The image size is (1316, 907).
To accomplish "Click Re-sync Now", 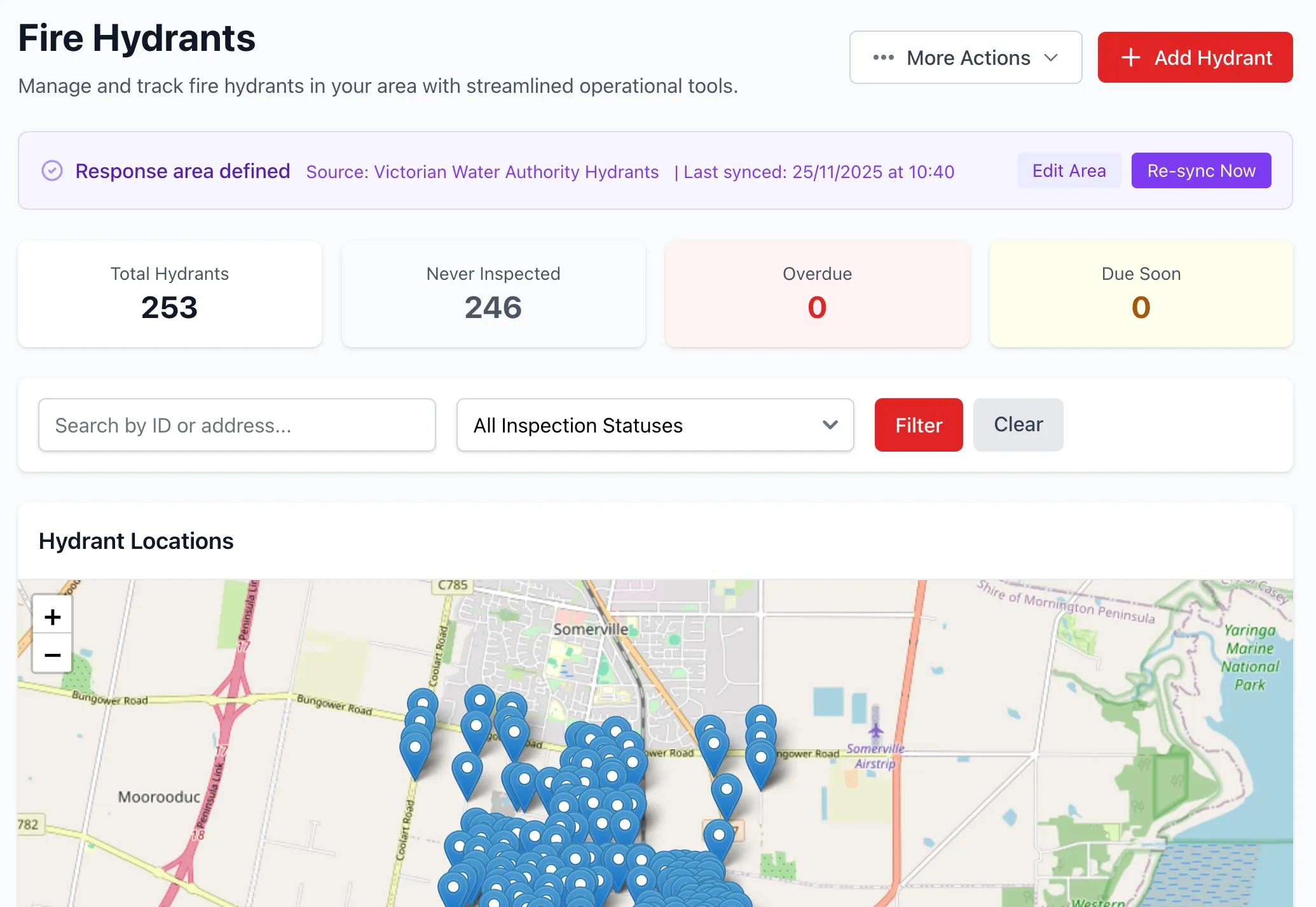I will (1201, 170).
